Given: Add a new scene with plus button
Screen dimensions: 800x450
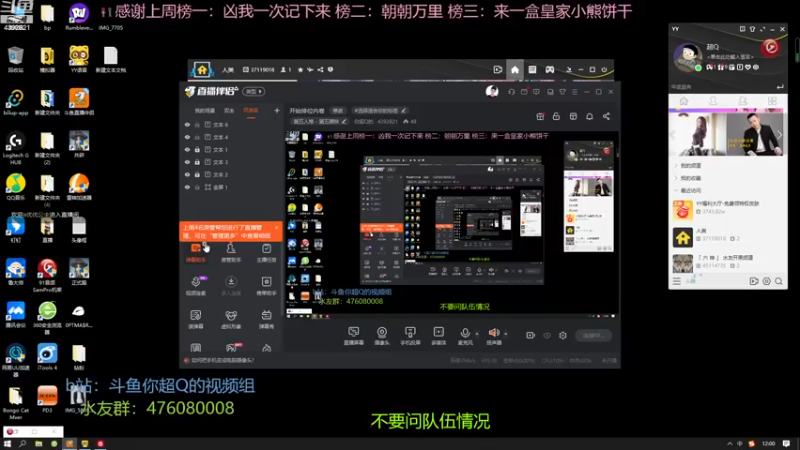Looking at the screenshot, I should (x=277, y=110).
